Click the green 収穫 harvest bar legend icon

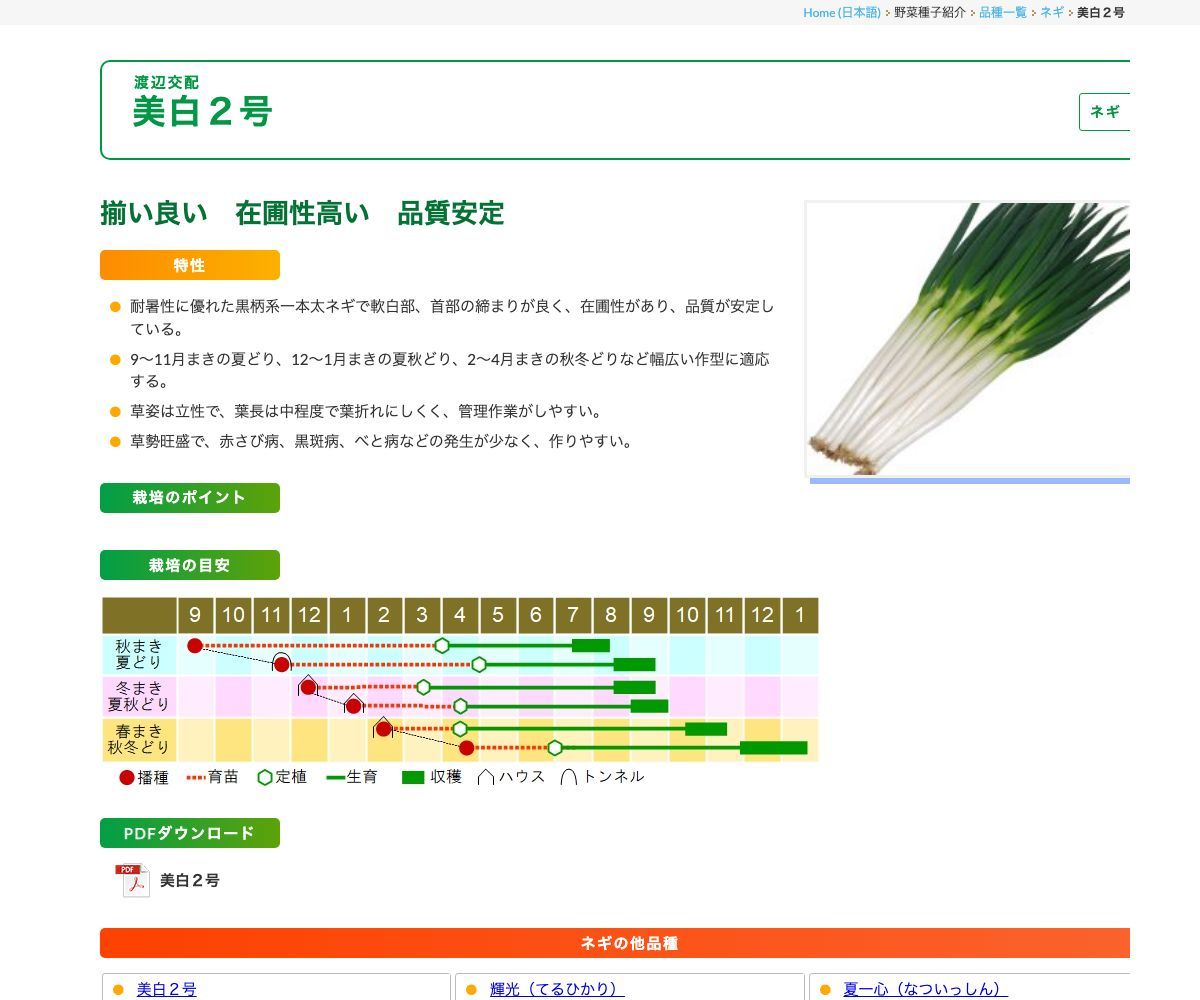coord(413,777)
